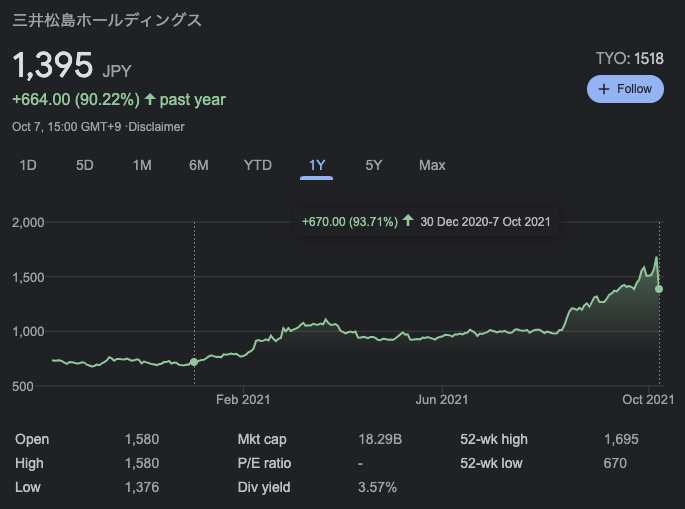
Task: Click the Div yield value 3.57%
Action: click(x=377, y=487)
